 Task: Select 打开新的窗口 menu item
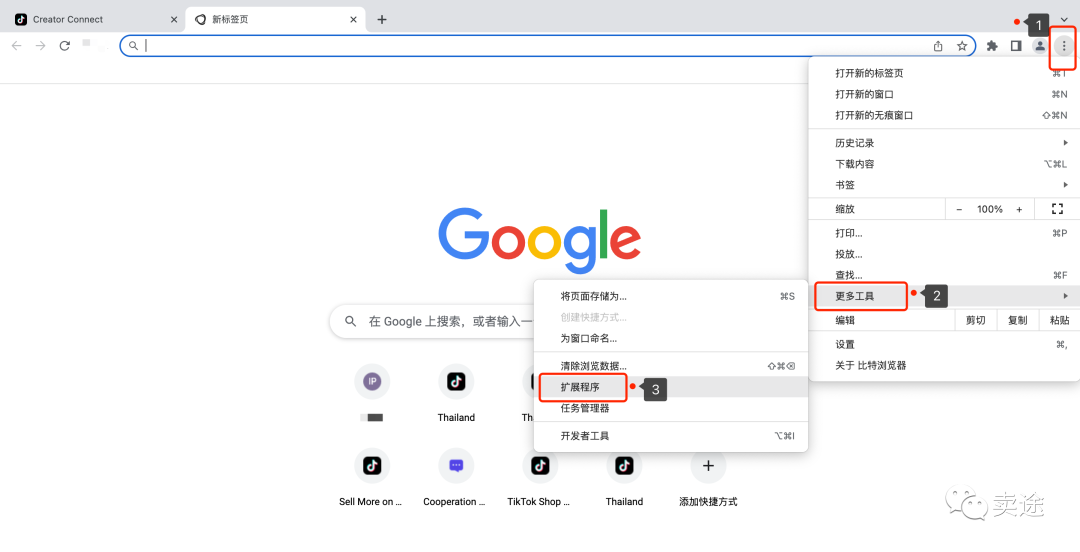pyautogui.click(x=944, y=94)
